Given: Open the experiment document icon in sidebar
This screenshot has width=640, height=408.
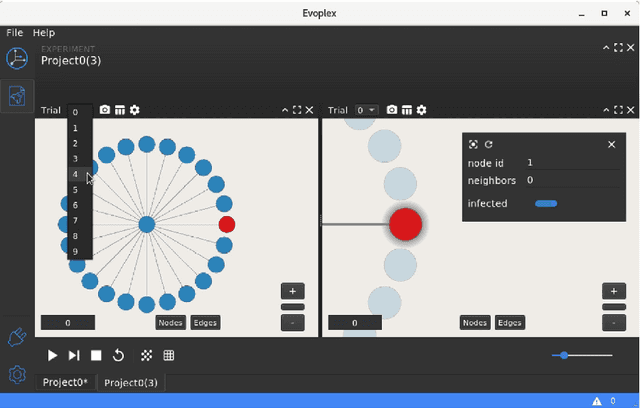Looking at the screenshot, I should [x=17, y=96].
